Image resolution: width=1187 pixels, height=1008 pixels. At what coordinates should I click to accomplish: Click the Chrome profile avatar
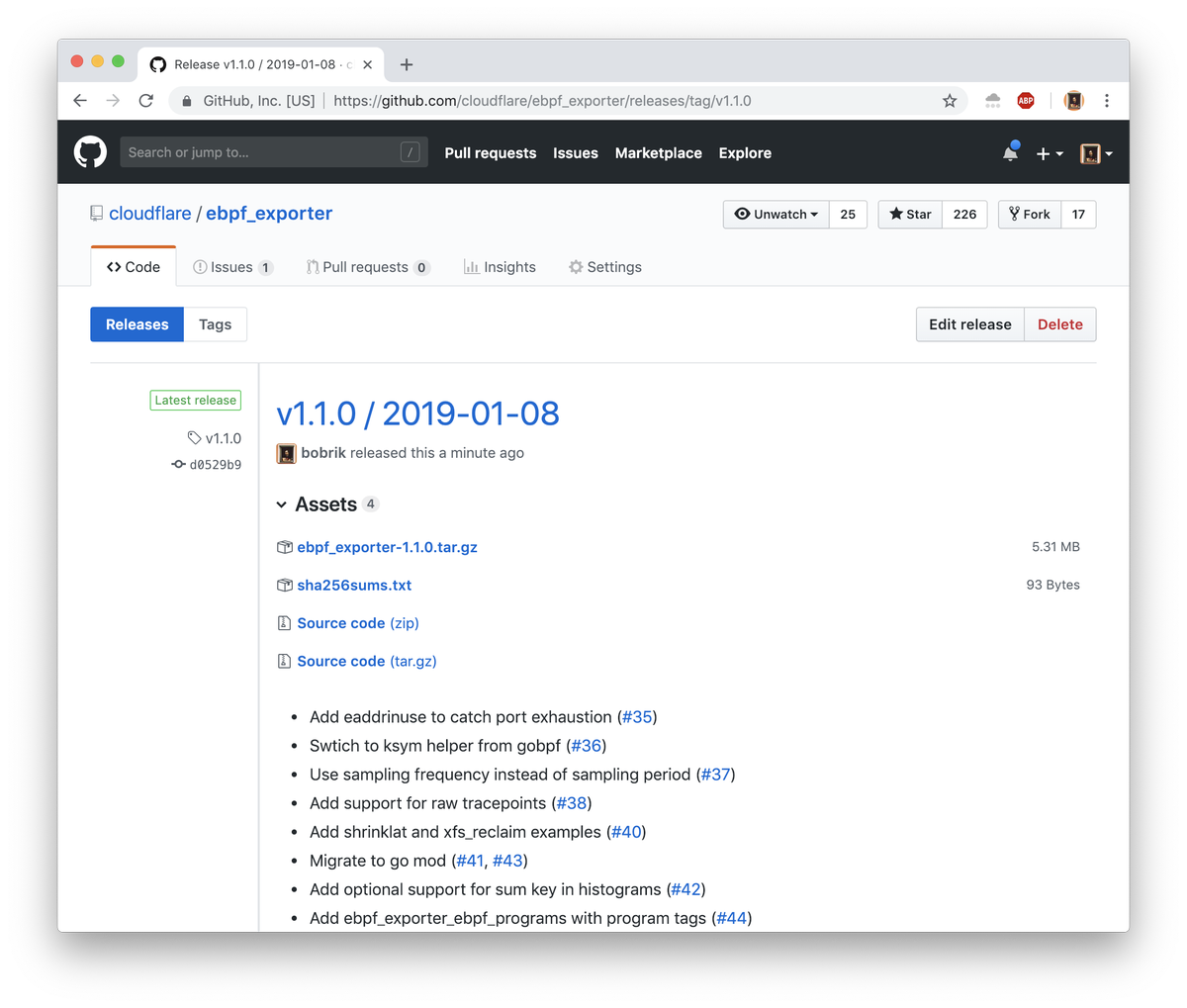1073,100
